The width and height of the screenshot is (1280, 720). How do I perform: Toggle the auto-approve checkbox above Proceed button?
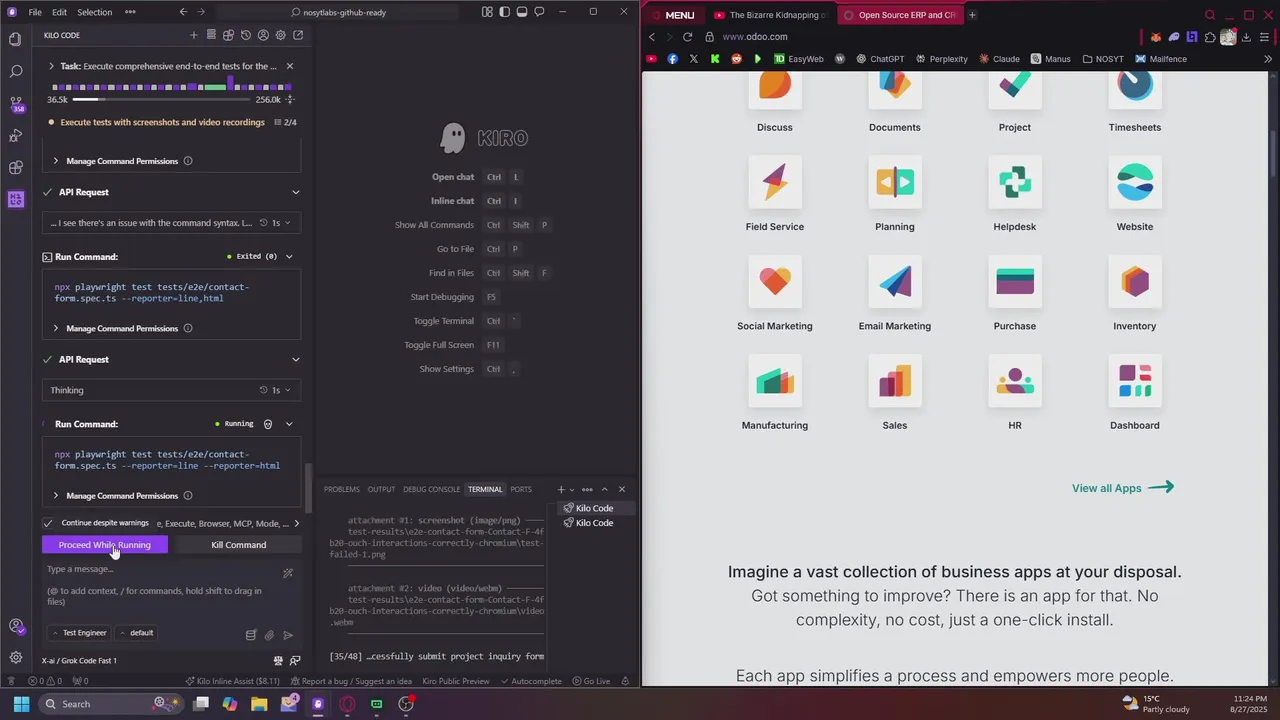pos(48,523)
